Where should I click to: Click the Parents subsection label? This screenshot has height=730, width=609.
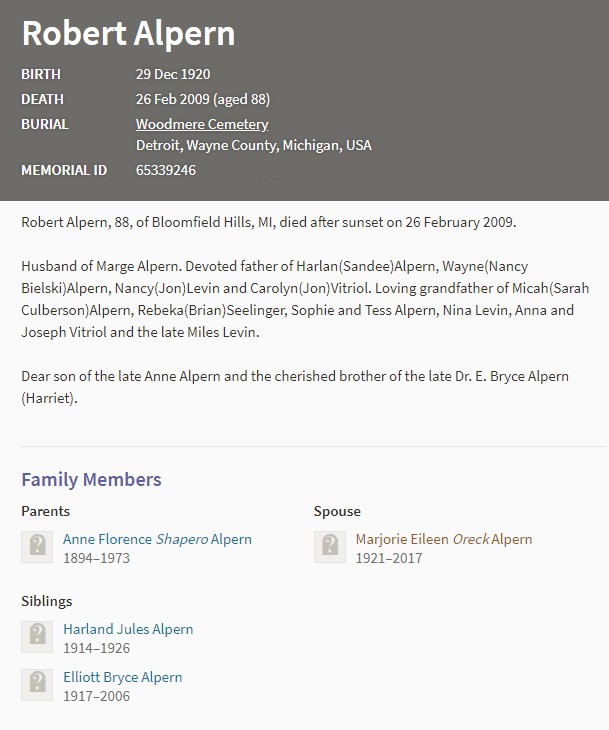(46, 511)
